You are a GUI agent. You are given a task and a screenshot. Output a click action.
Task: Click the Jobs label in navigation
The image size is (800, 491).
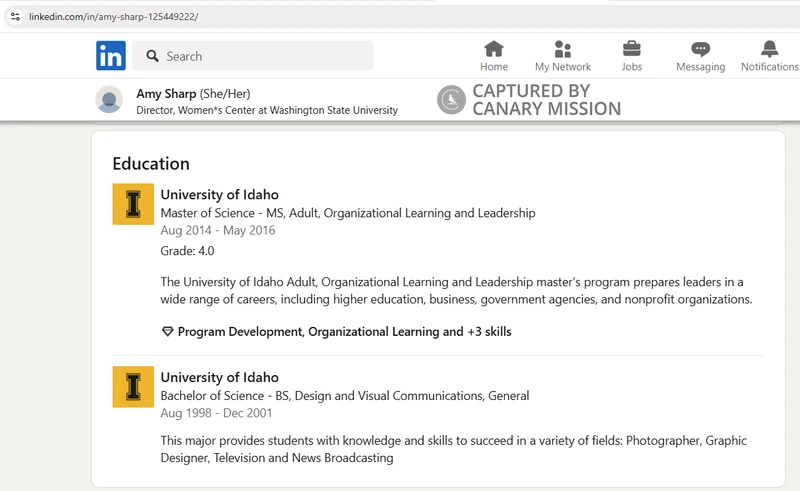pos(631,67)
